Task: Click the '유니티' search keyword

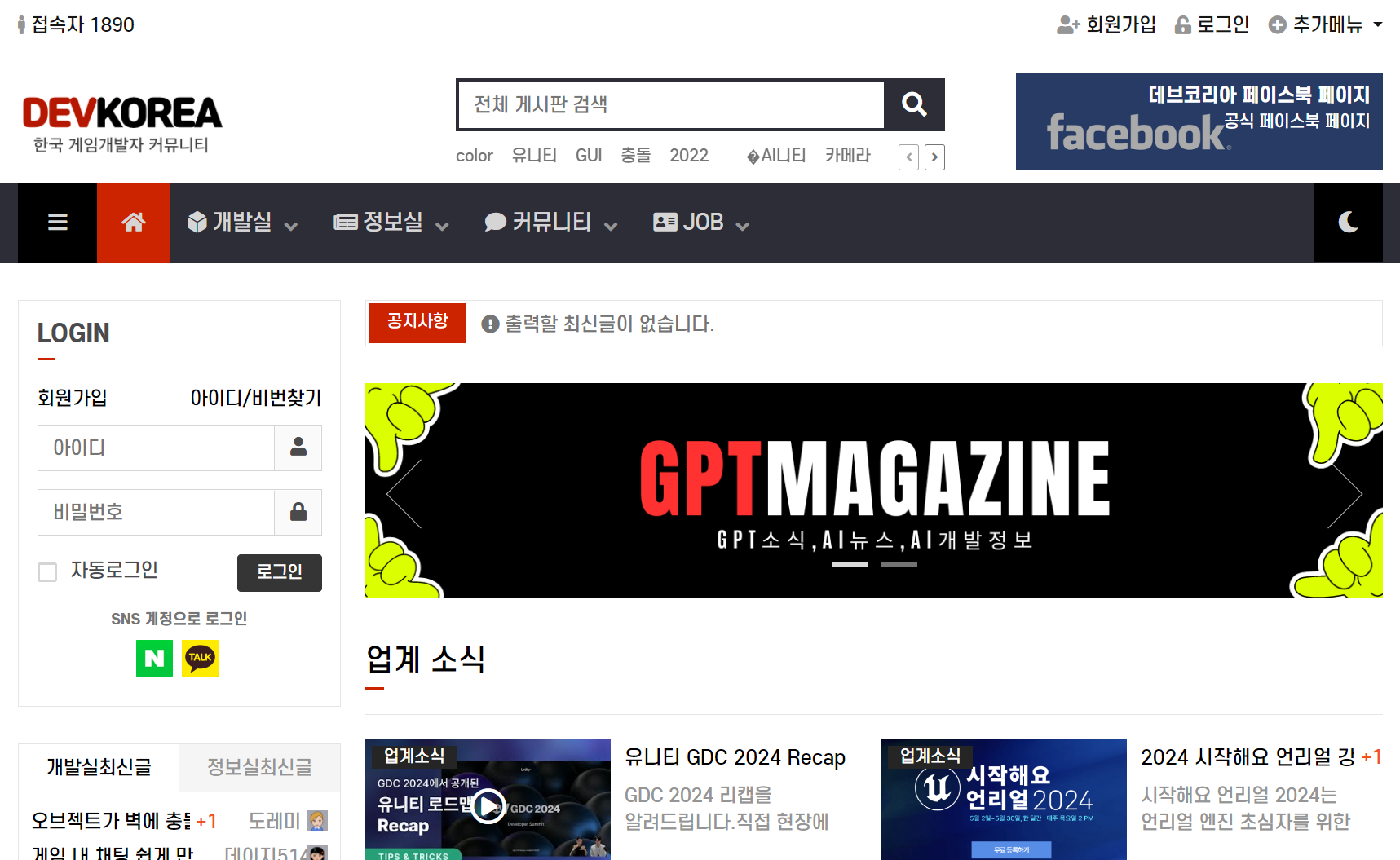Action: (534, 156)
